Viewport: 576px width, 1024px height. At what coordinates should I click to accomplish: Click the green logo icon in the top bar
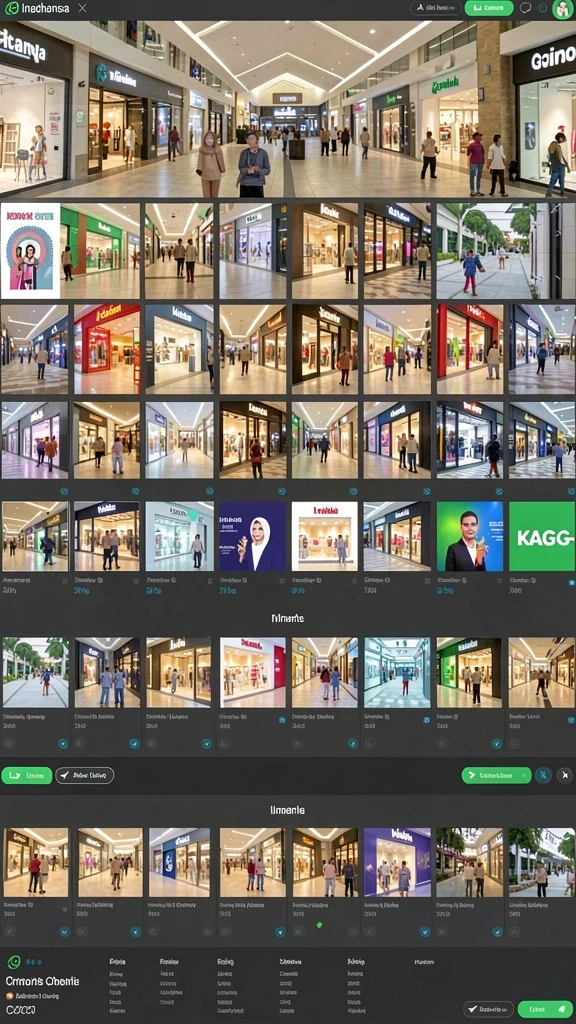(x=10, y=8)
